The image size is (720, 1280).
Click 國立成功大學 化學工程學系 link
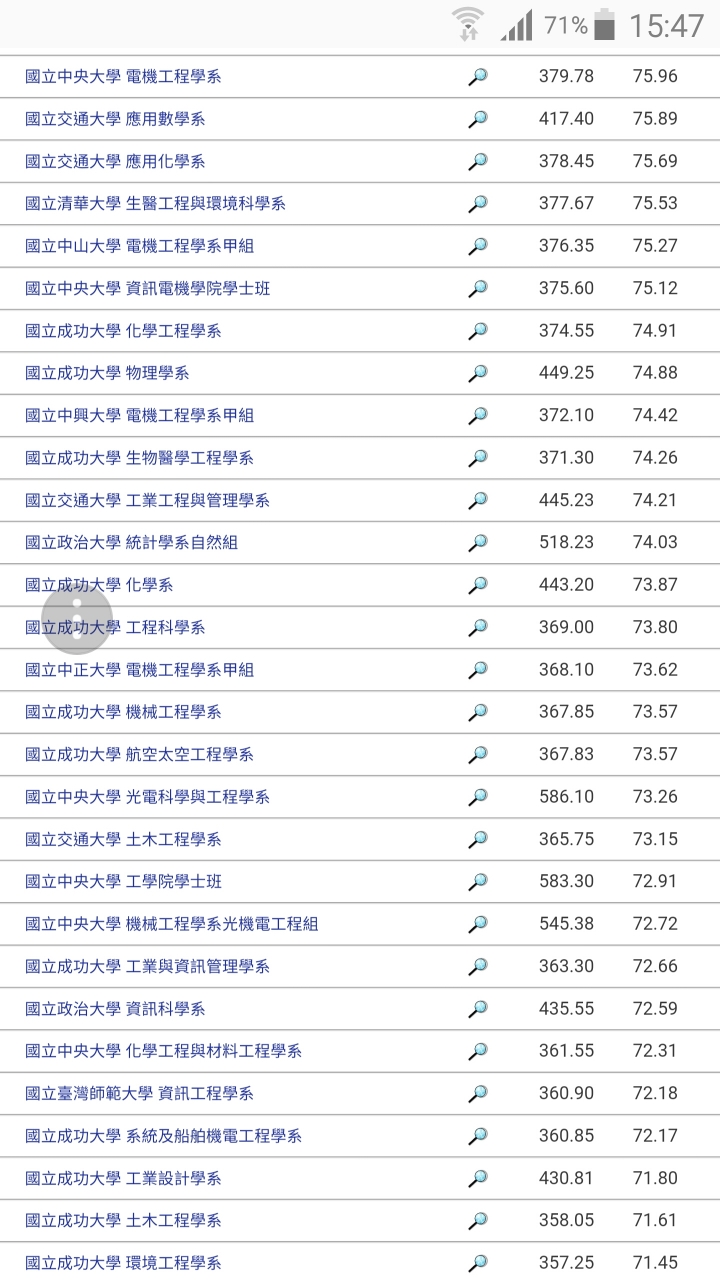point(123,331)
